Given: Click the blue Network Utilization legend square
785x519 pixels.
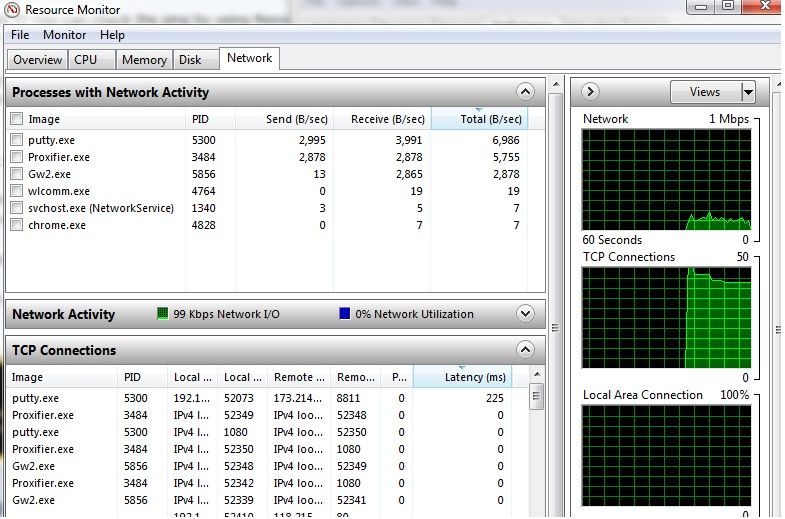Looking at the screenshot, I should [345, 314].
